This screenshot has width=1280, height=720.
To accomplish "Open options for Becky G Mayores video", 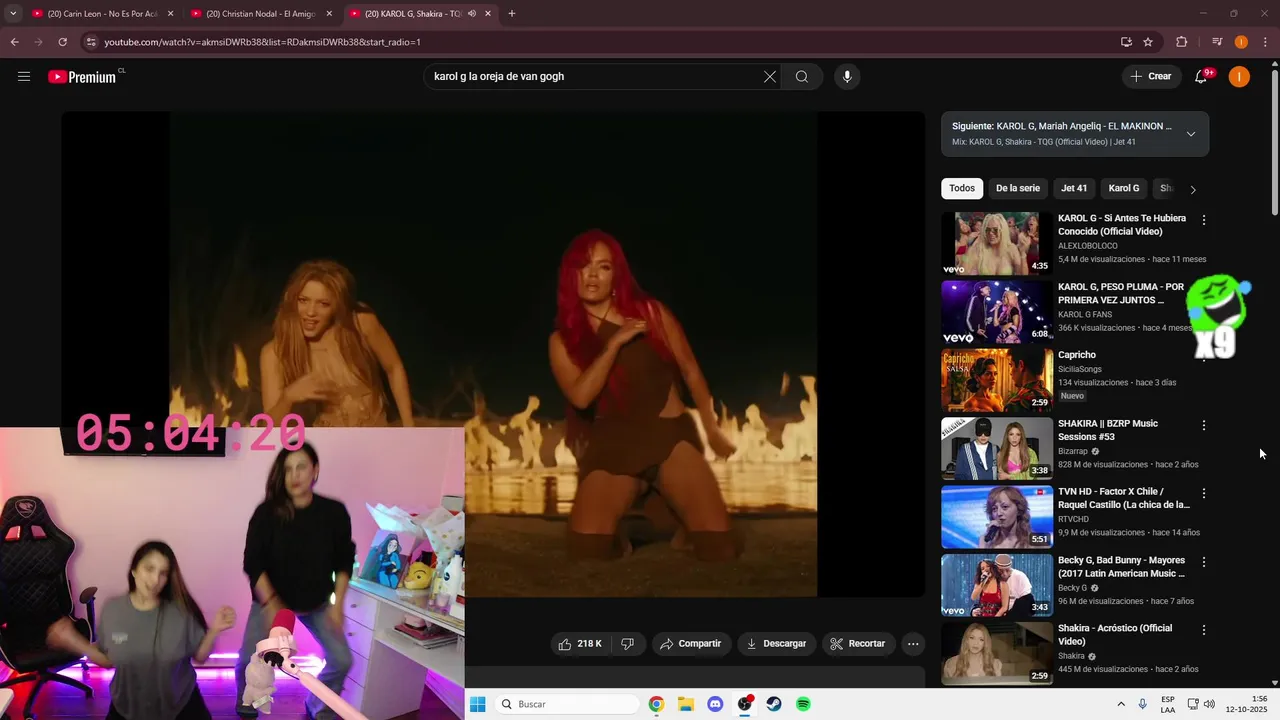I will click(x=1204, y=562).
